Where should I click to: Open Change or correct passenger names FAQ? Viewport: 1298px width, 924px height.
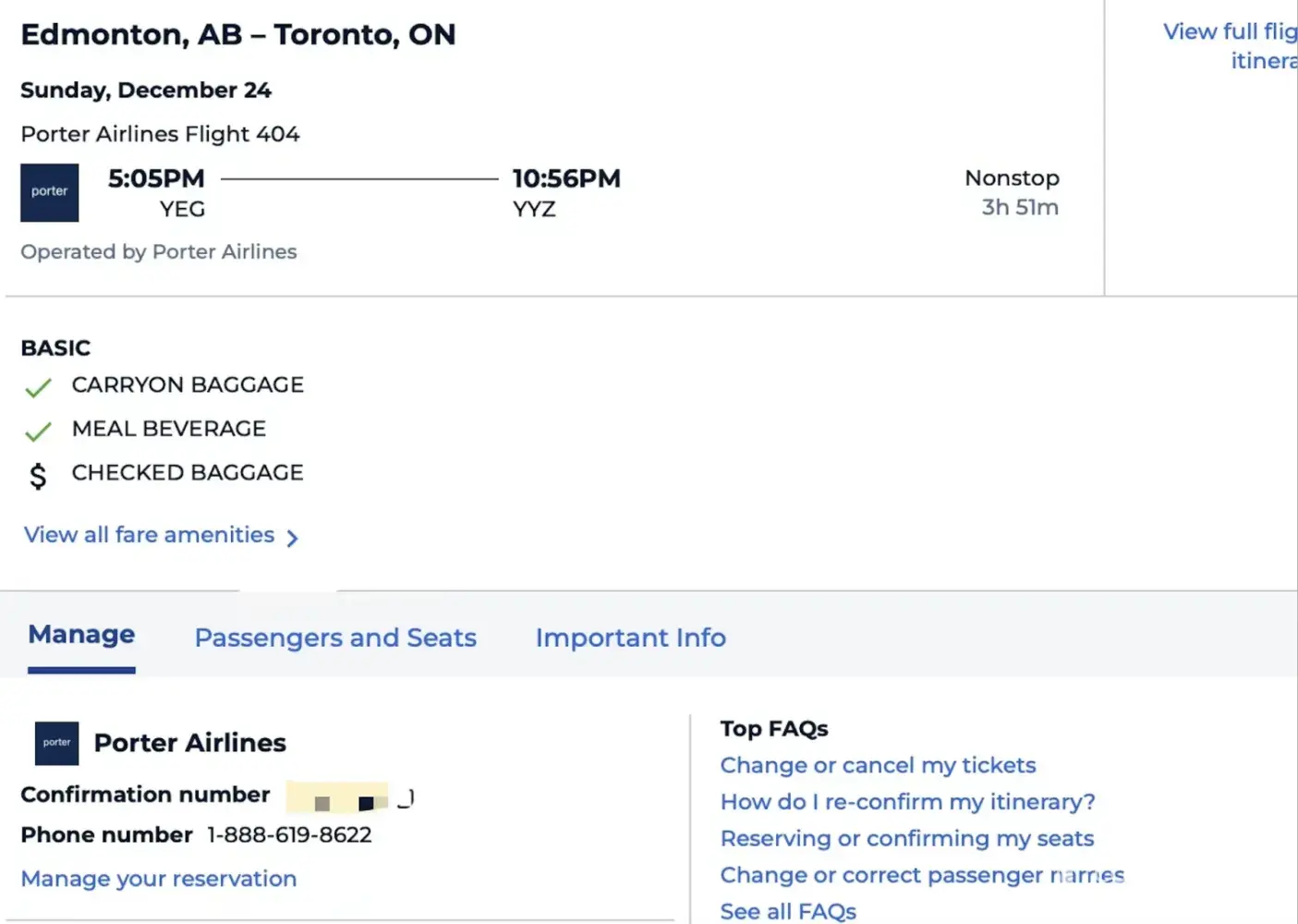coord(922,875)
